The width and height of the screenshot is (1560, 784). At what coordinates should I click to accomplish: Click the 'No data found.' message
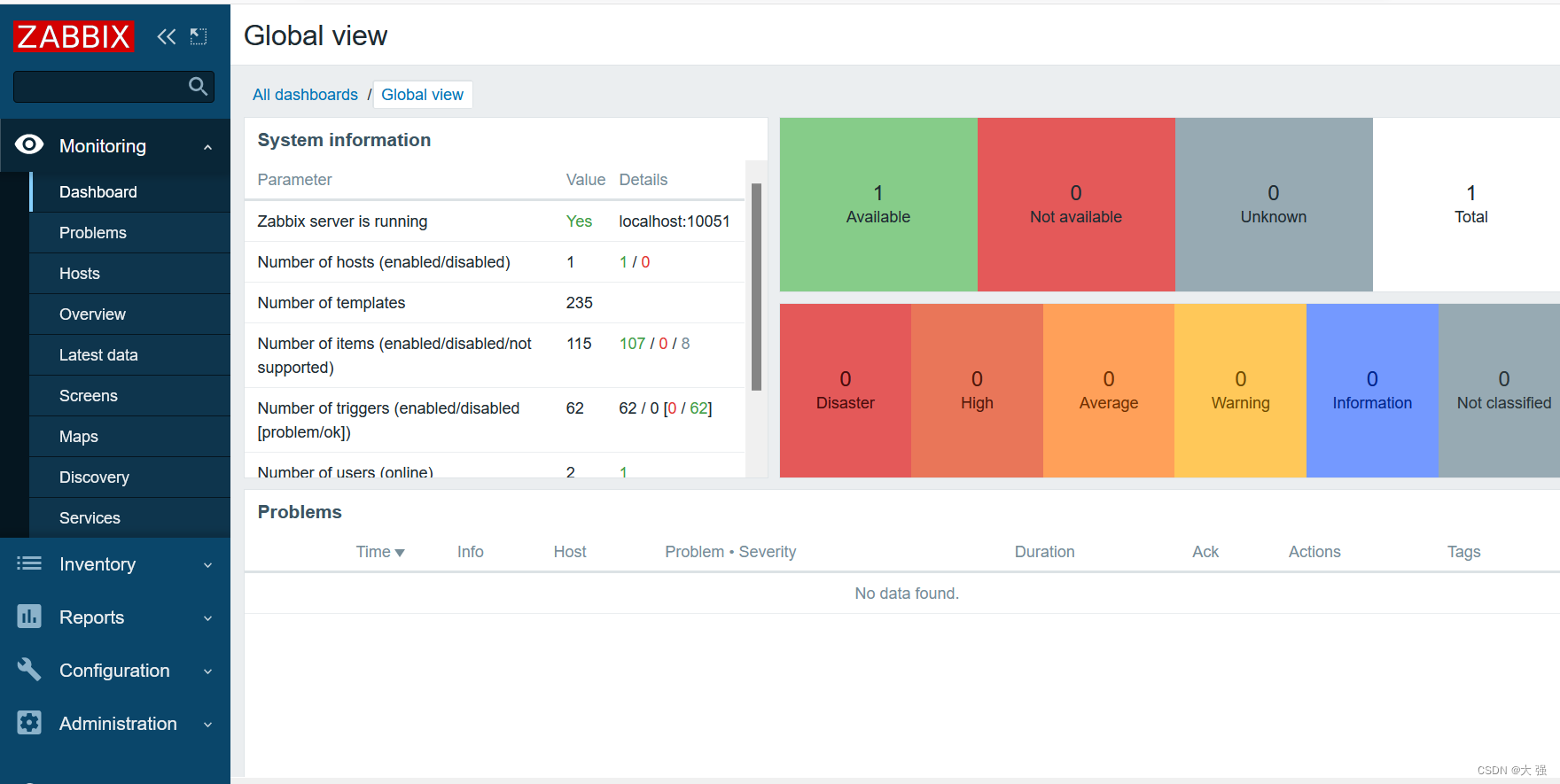pyautogui.click(x=907, y=594)
